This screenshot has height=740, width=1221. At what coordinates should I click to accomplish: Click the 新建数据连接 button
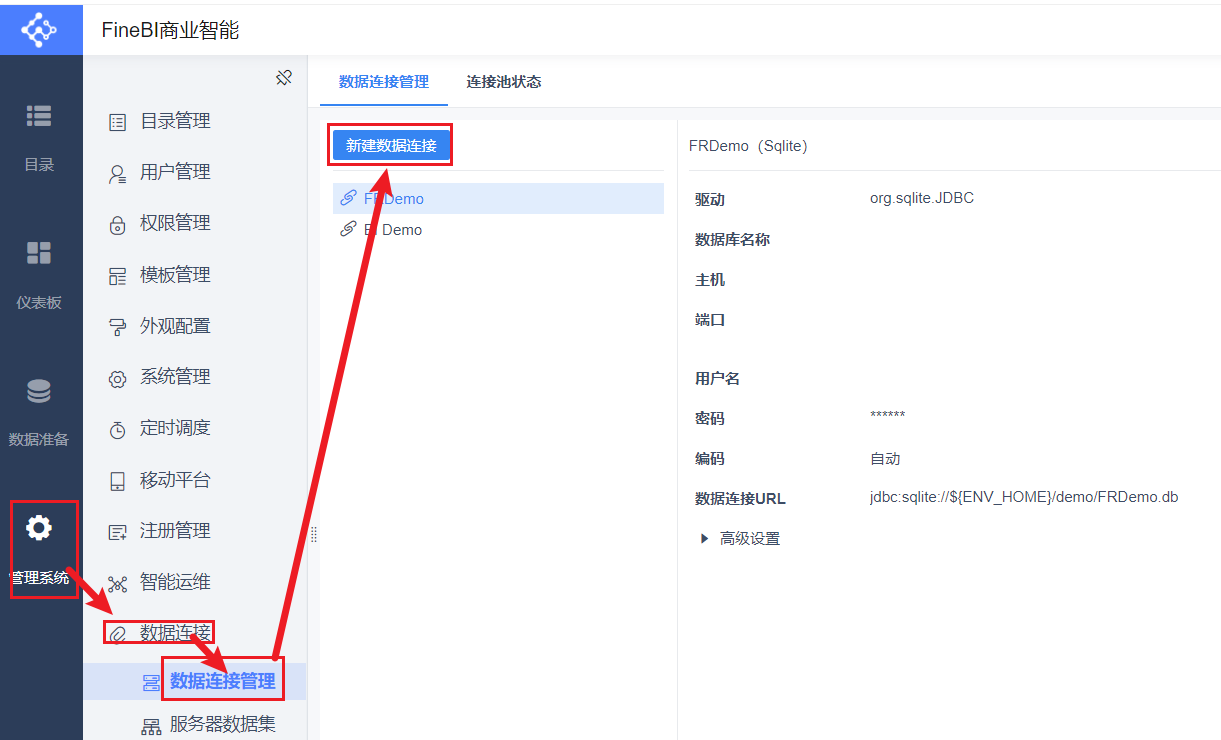tap(391, 146)
